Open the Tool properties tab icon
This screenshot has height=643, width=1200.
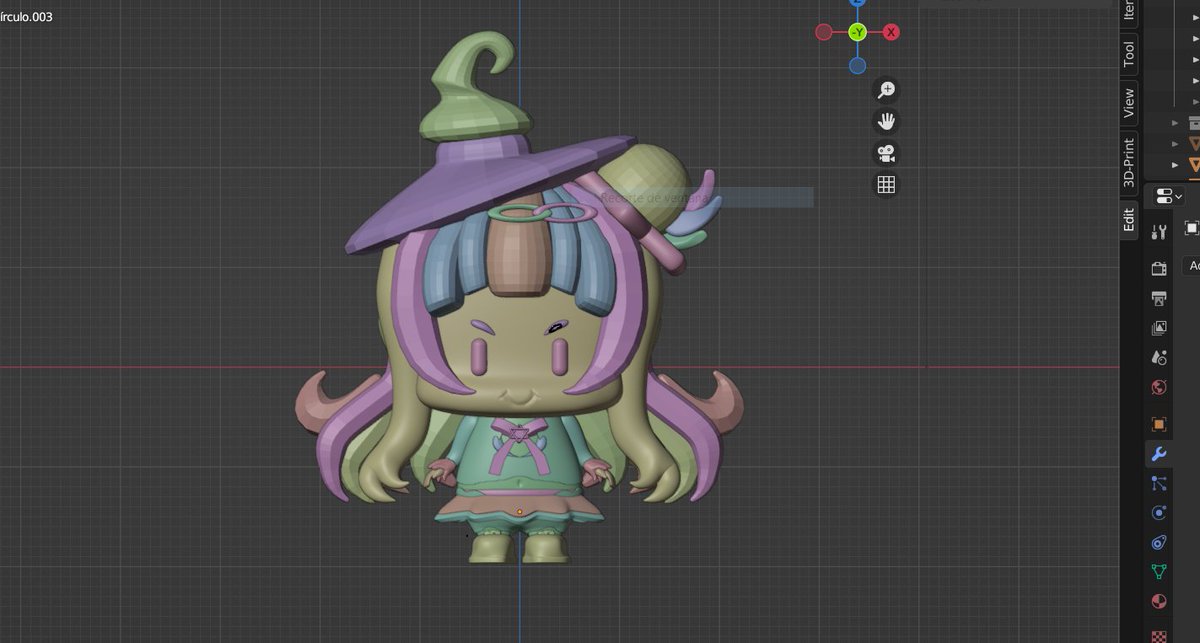coord(1159,232)
